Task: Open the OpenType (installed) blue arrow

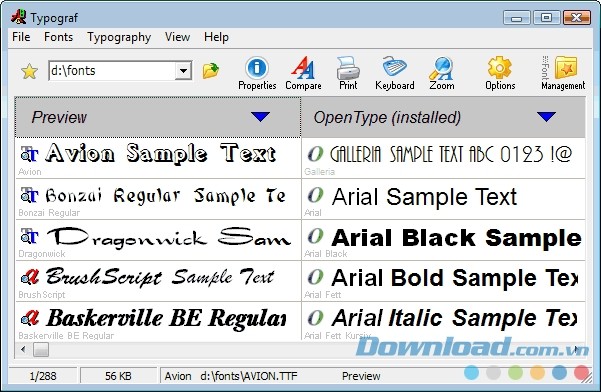Action: coord(546,116)
